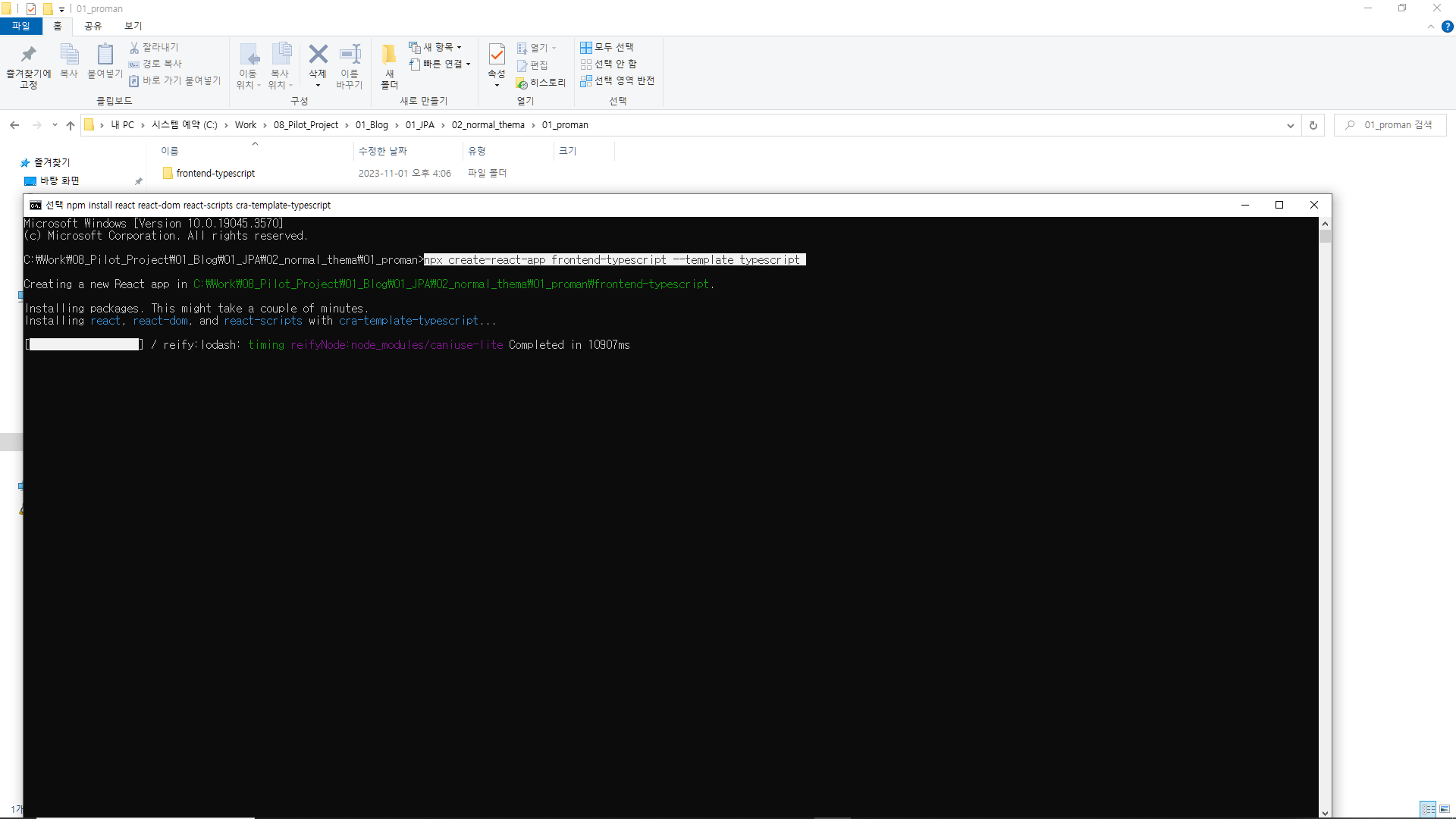Viewport: 1456px width, 819px height.
Task: Open Properties with the checkmark icon
Action: (497, 55)
